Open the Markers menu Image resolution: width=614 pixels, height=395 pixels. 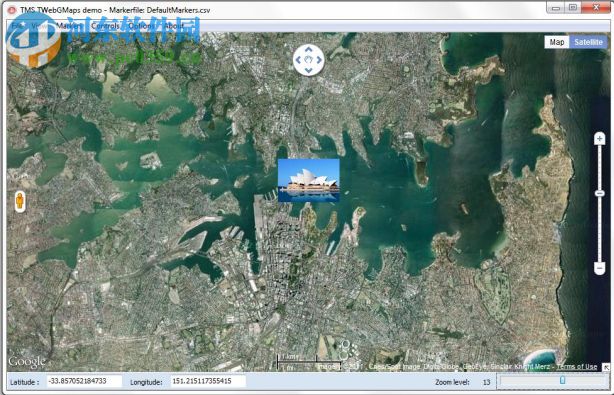click(69, 26)
